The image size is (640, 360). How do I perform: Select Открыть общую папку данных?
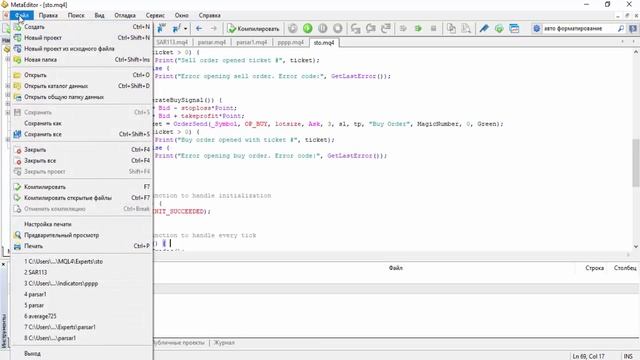point(82,98)
